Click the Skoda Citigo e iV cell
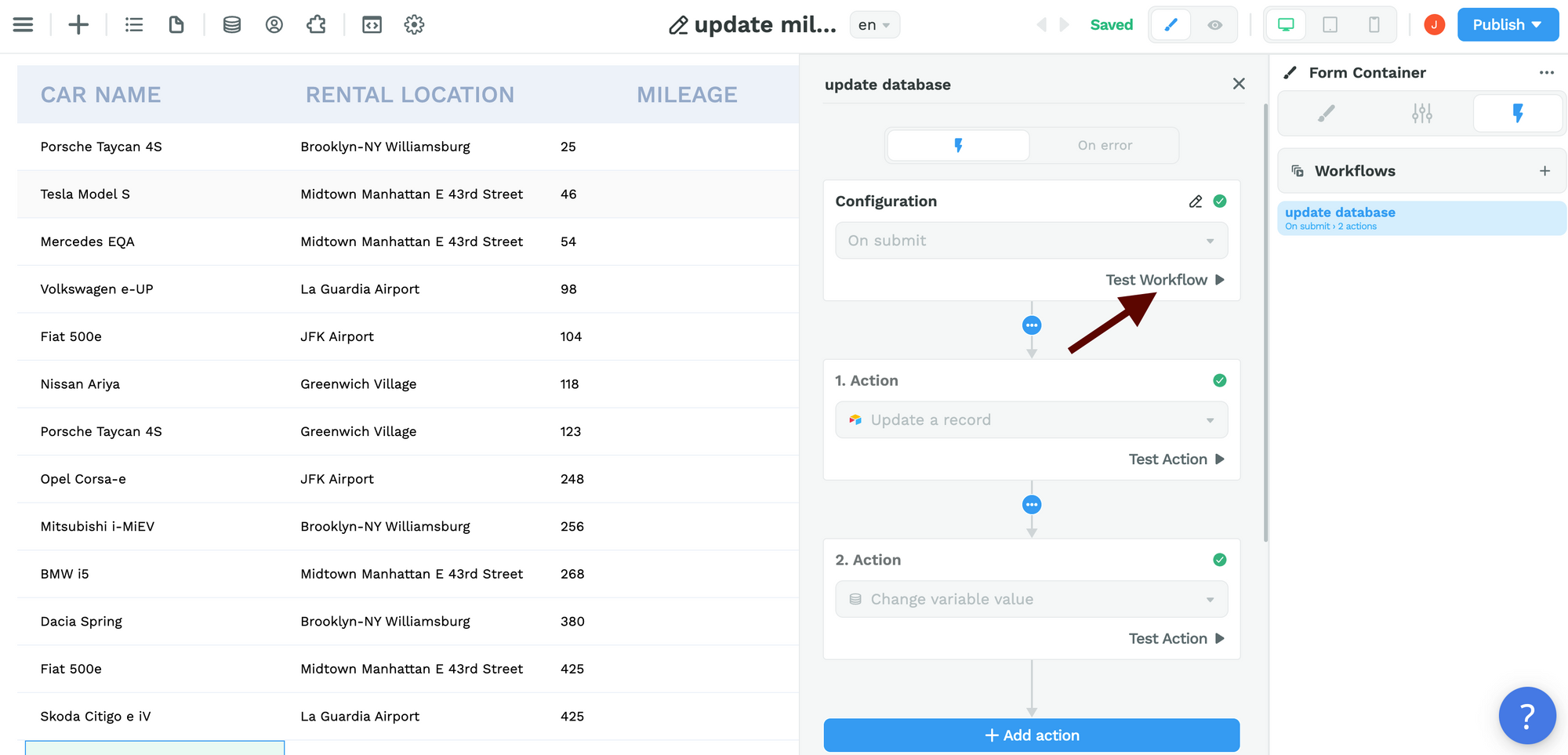 click(x=96, y=717)
